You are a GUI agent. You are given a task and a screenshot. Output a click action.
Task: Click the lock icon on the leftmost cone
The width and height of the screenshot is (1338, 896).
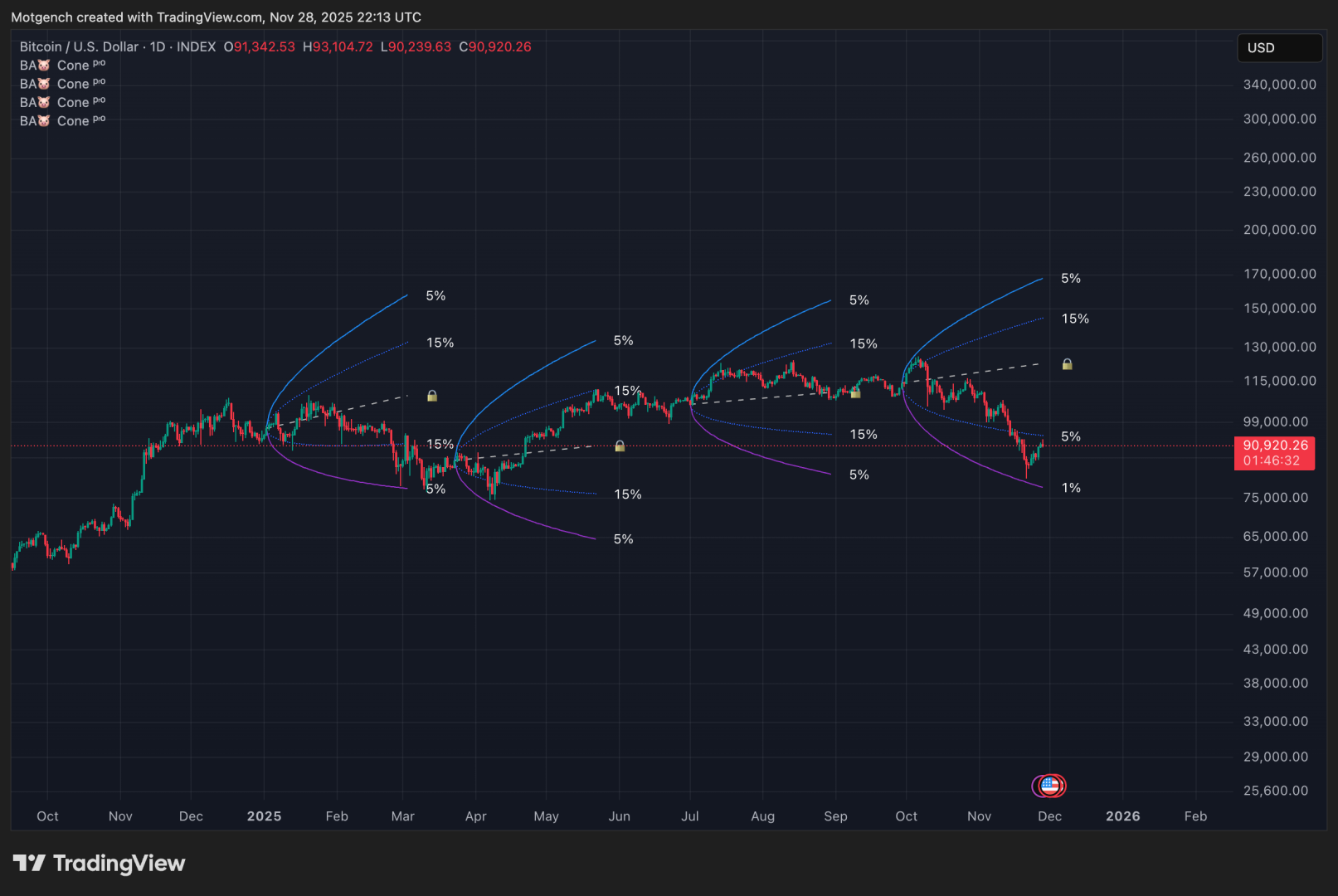(432, 396)
